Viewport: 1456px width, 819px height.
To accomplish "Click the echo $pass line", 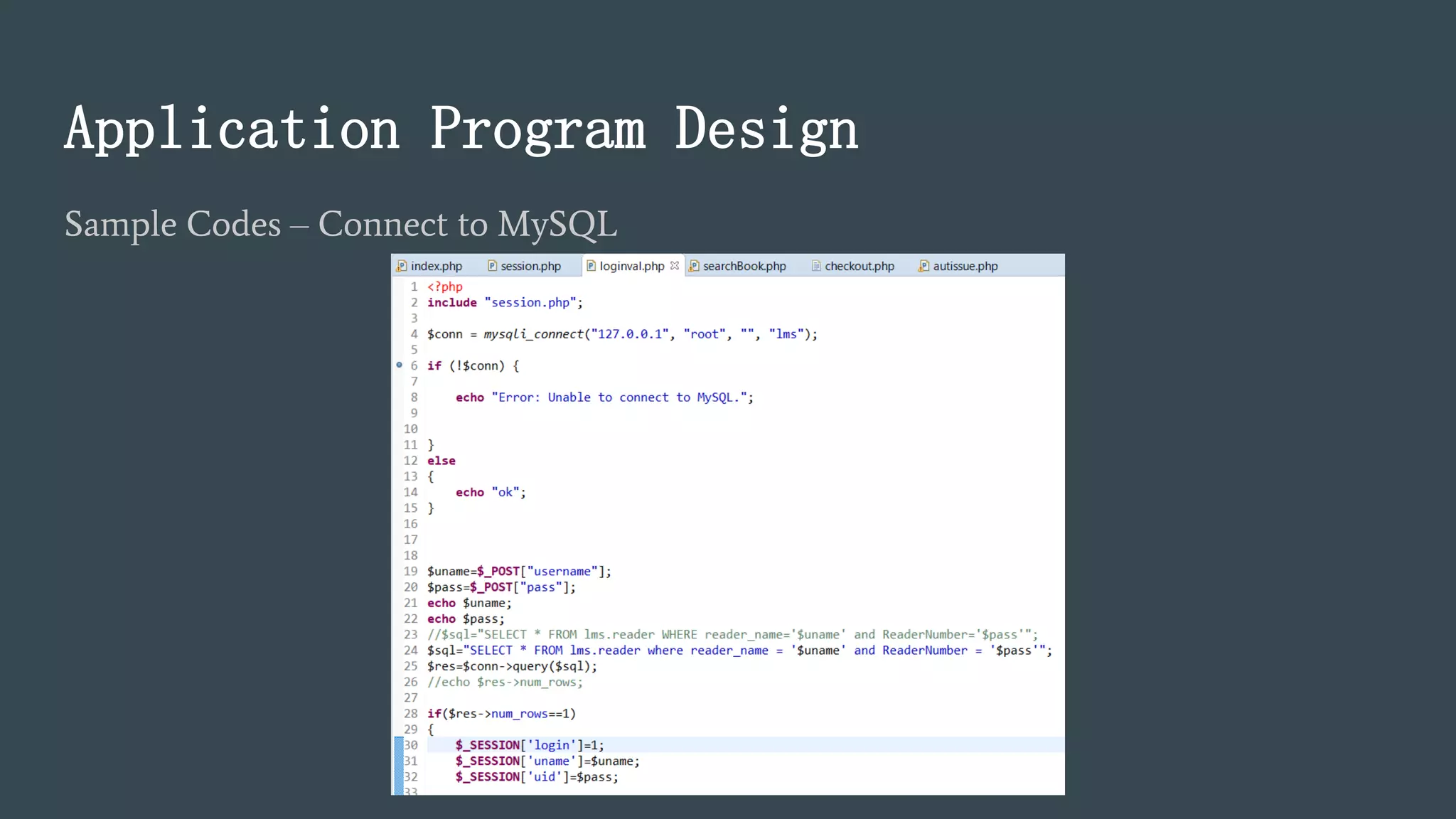I will point(466,619).
